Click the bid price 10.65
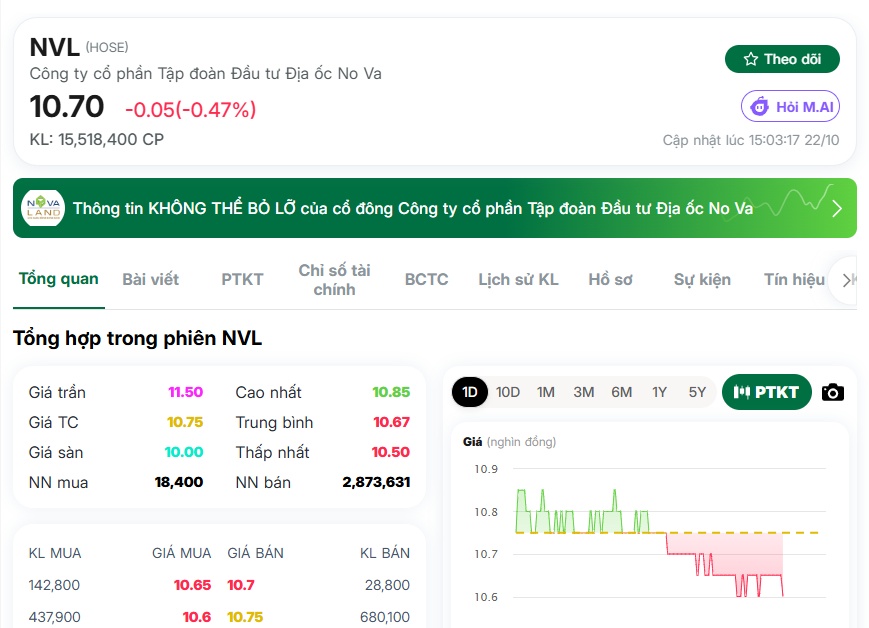 (x=192, y=585)
